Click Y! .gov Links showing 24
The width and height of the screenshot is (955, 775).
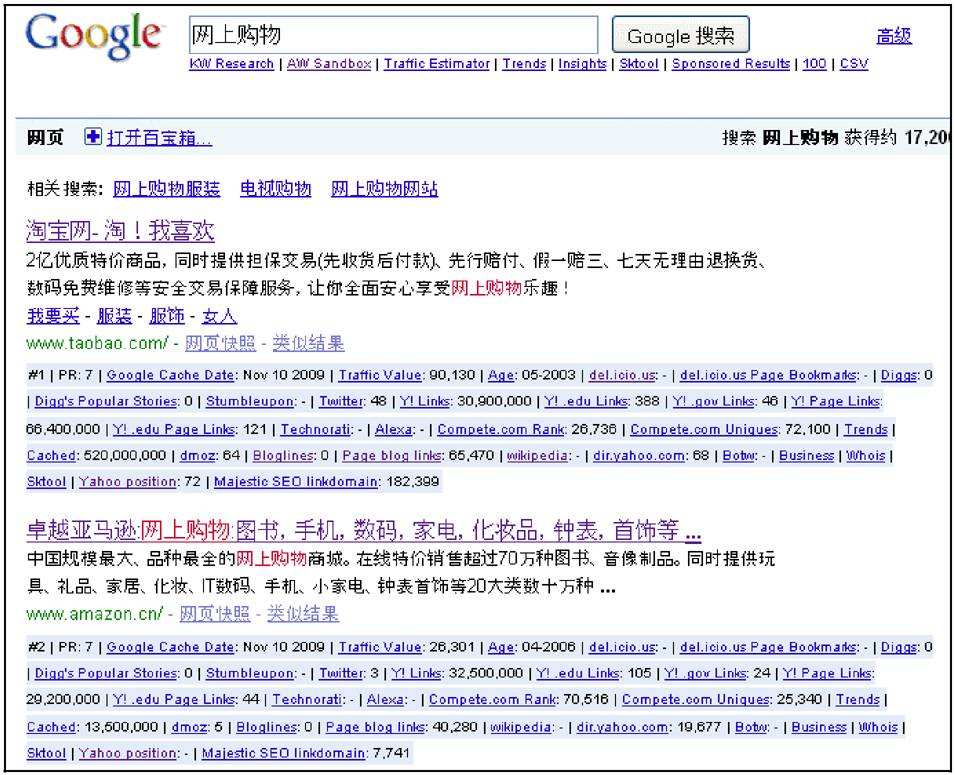point(705,673)
